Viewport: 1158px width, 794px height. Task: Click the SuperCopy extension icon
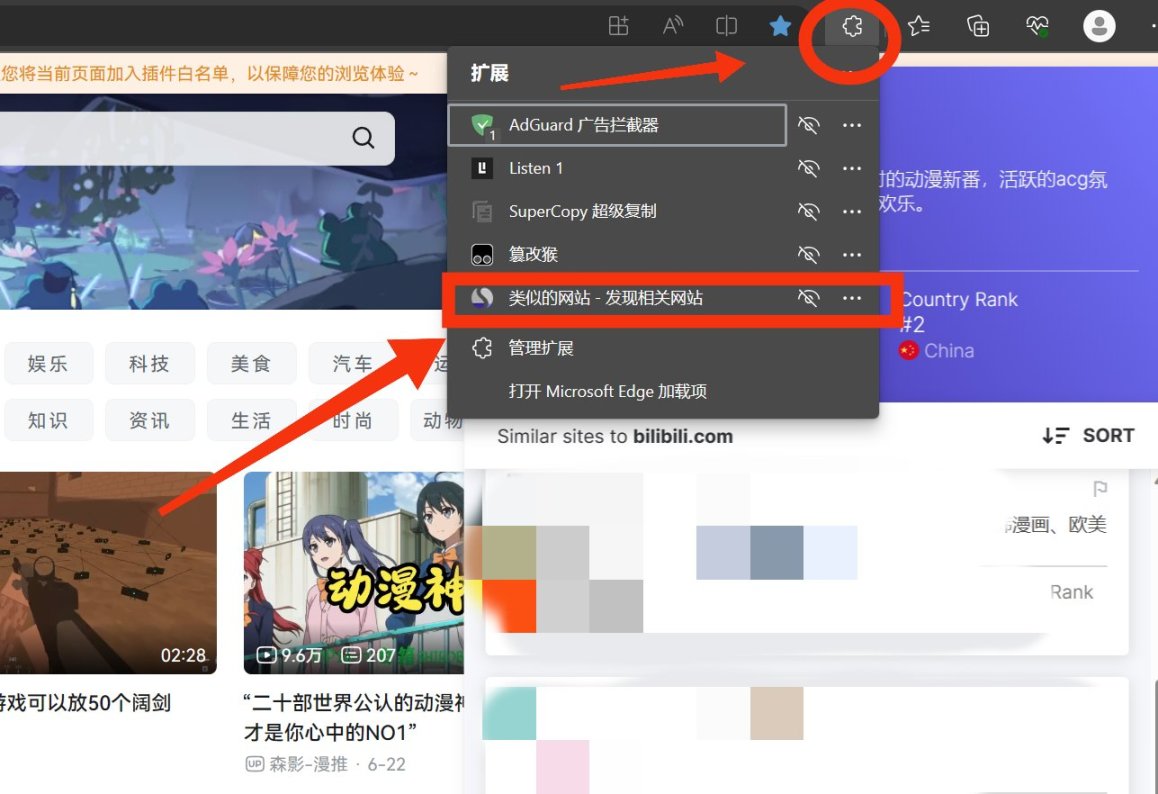(482, 211)
